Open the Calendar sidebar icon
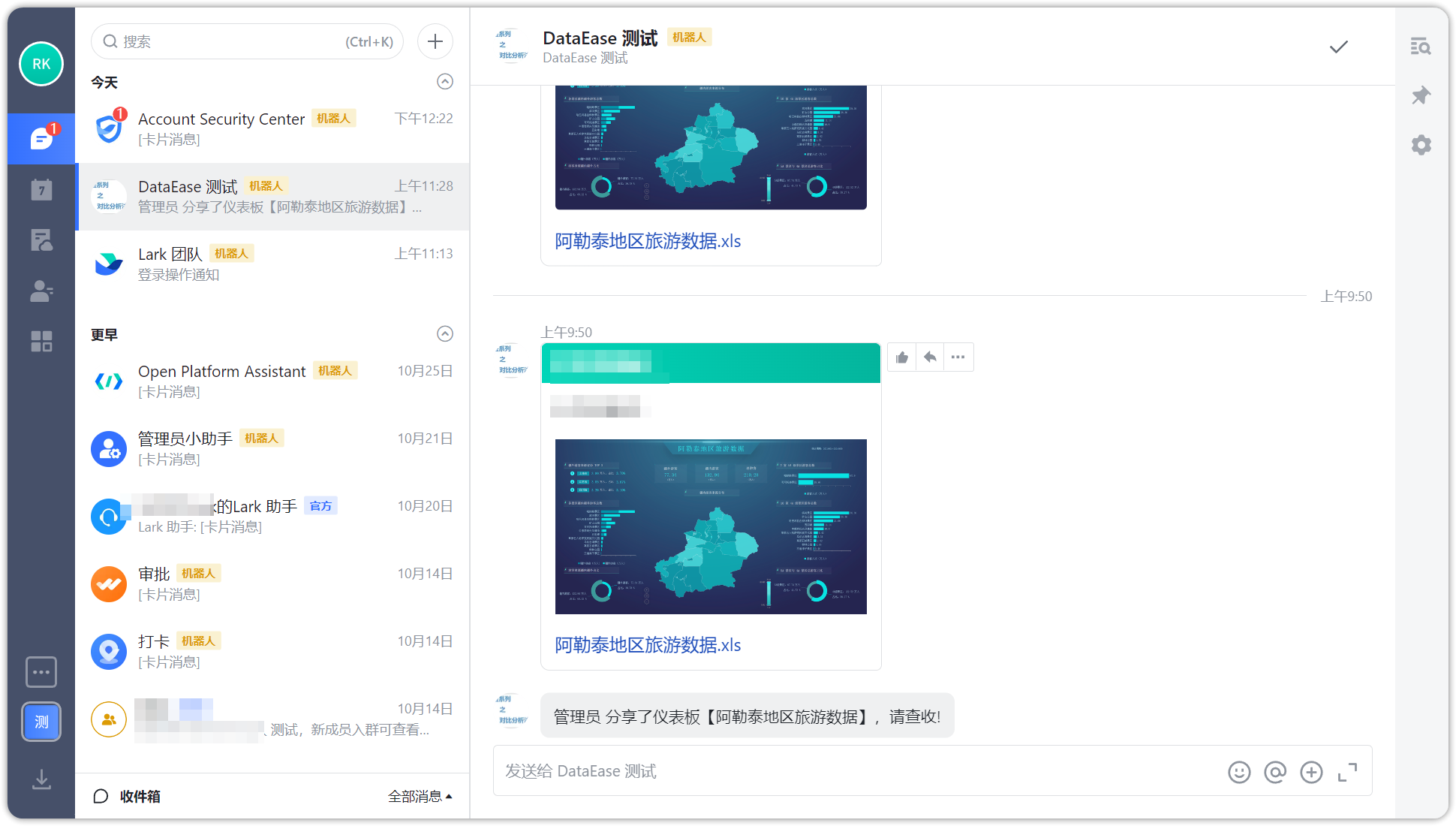The image size is (1456, 826). 41,190
